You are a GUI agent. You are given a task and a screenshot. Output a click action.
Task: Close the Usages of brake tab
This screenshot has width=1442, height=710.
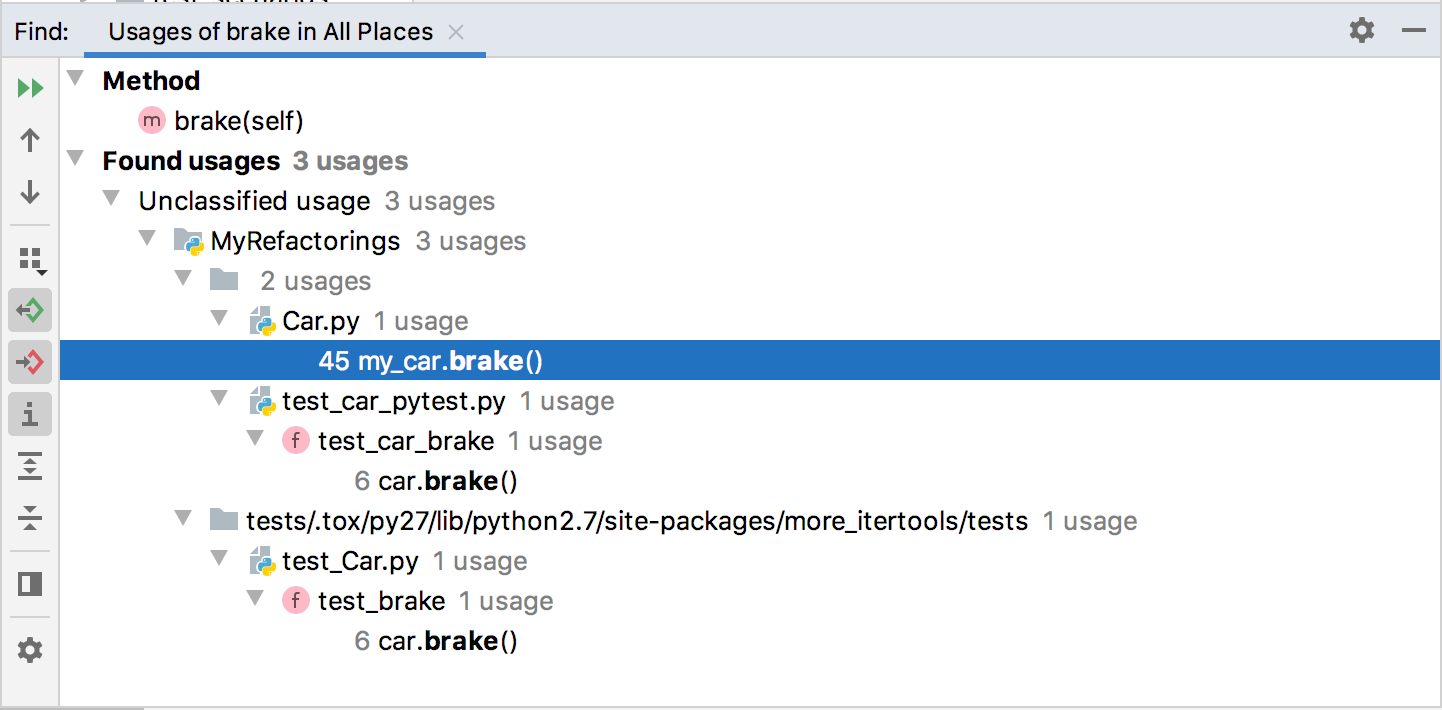456,31
